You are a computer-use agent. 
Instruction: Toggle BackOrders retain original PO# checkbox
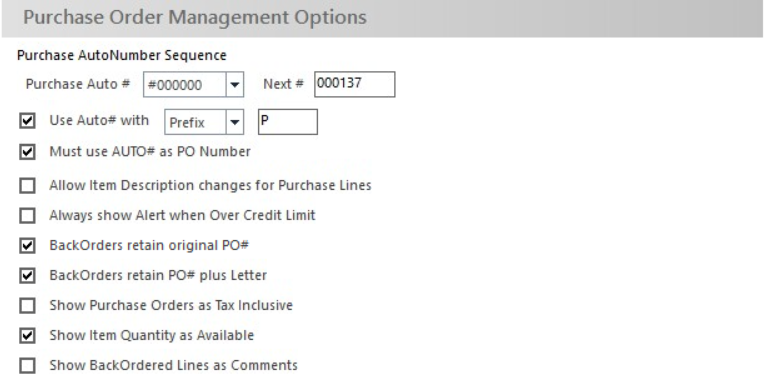click(x=27, y=246)
